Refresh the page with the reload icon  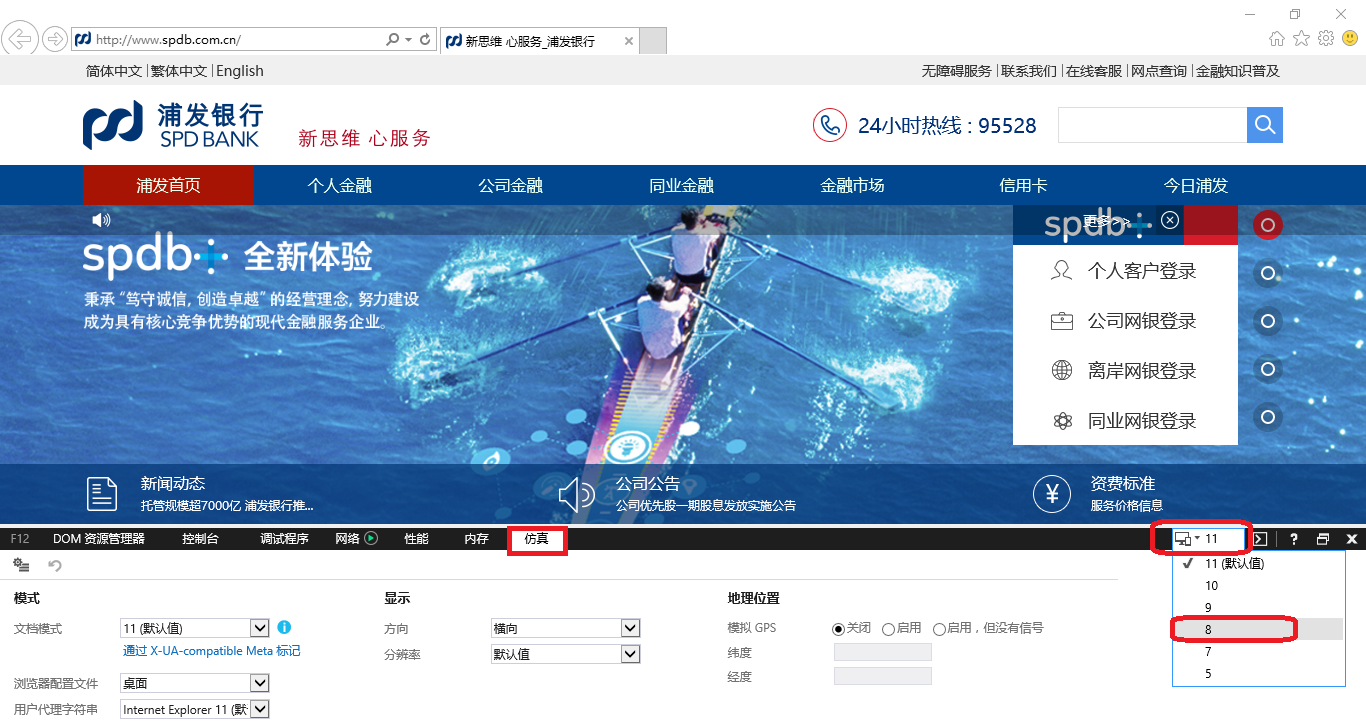point(425,40)
